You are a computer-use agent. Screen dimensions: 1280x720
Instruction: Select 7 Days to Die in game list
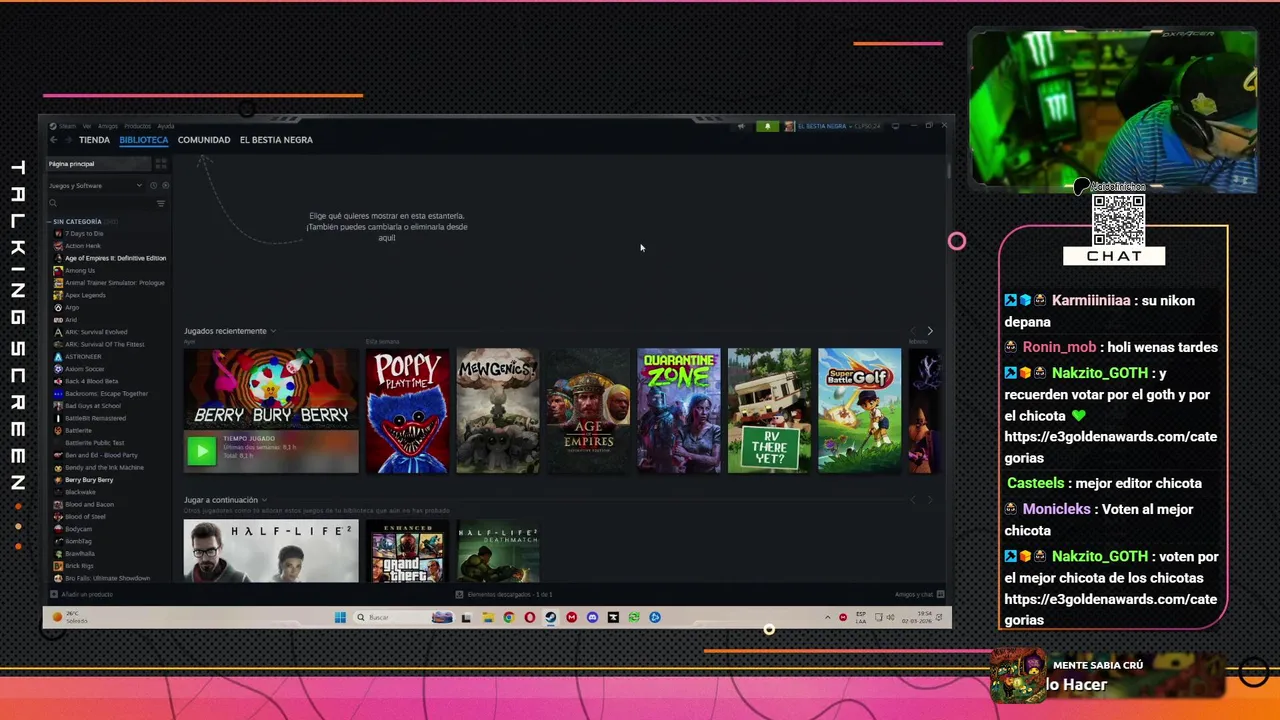coord(84,234)
